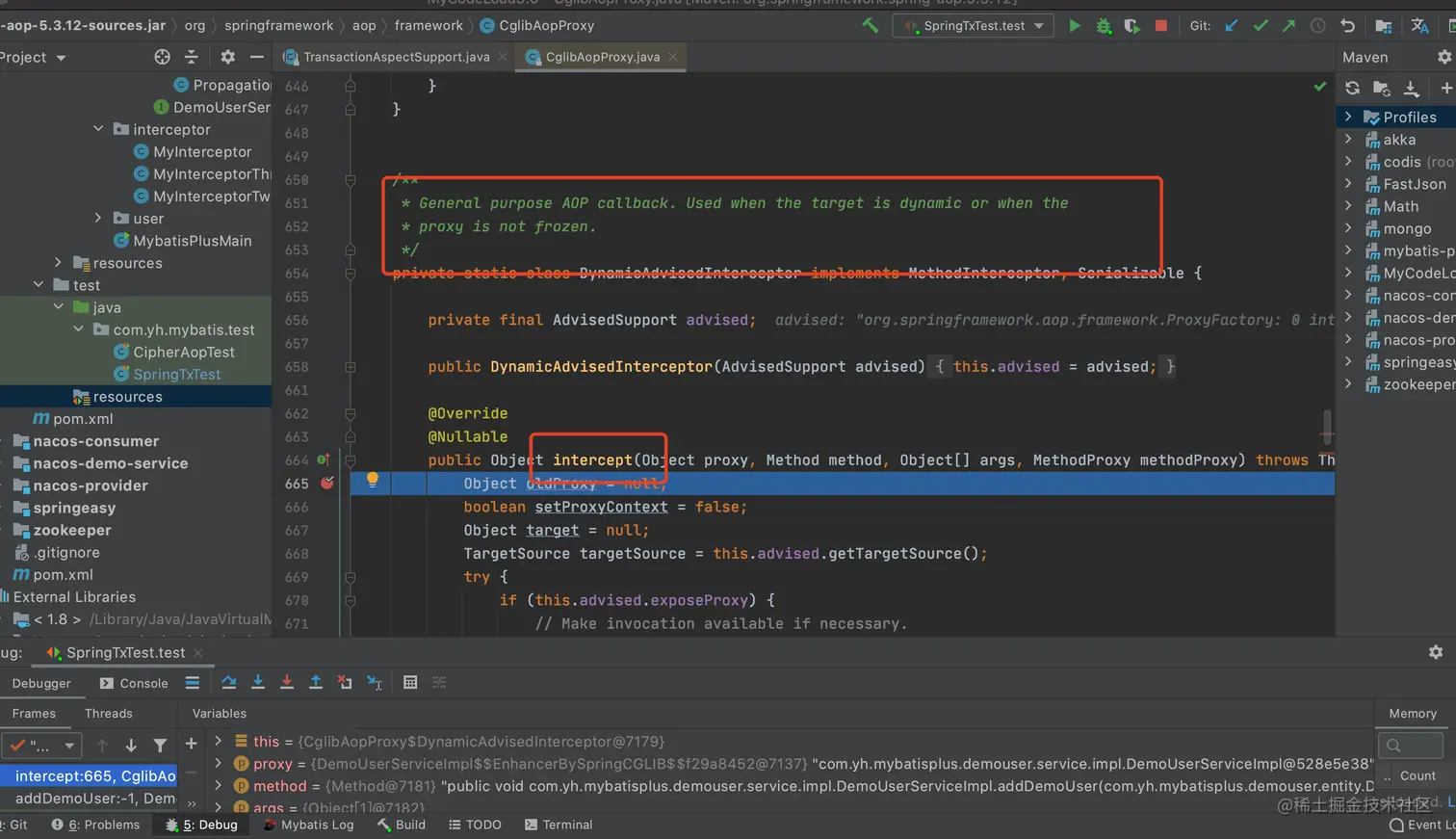1456x839 pixels.
Task: Collapse all in Project panel
Action: (191, 57)
